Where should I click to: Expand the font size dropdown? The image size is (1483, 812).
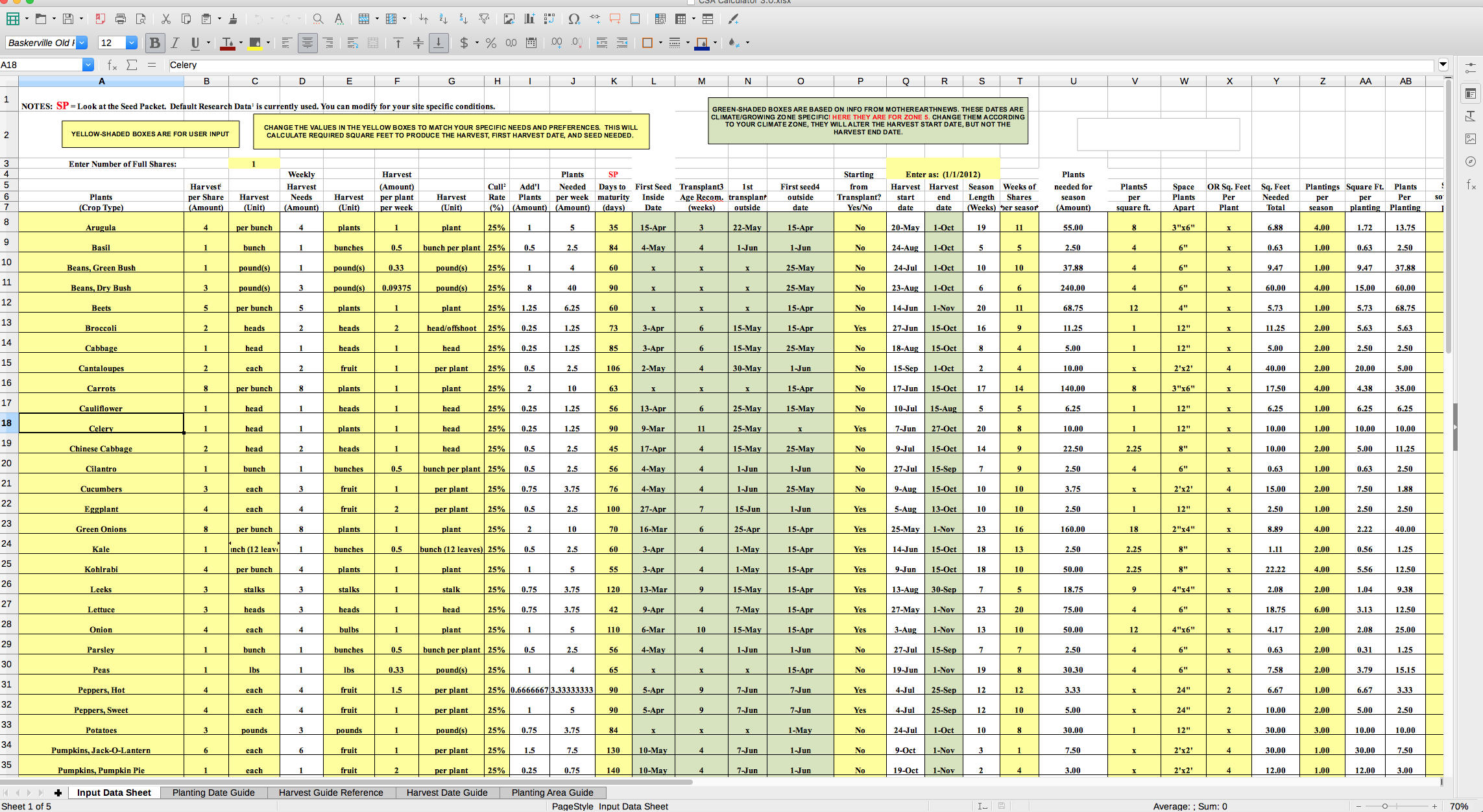pyautogui.click(x=132, y=43)
